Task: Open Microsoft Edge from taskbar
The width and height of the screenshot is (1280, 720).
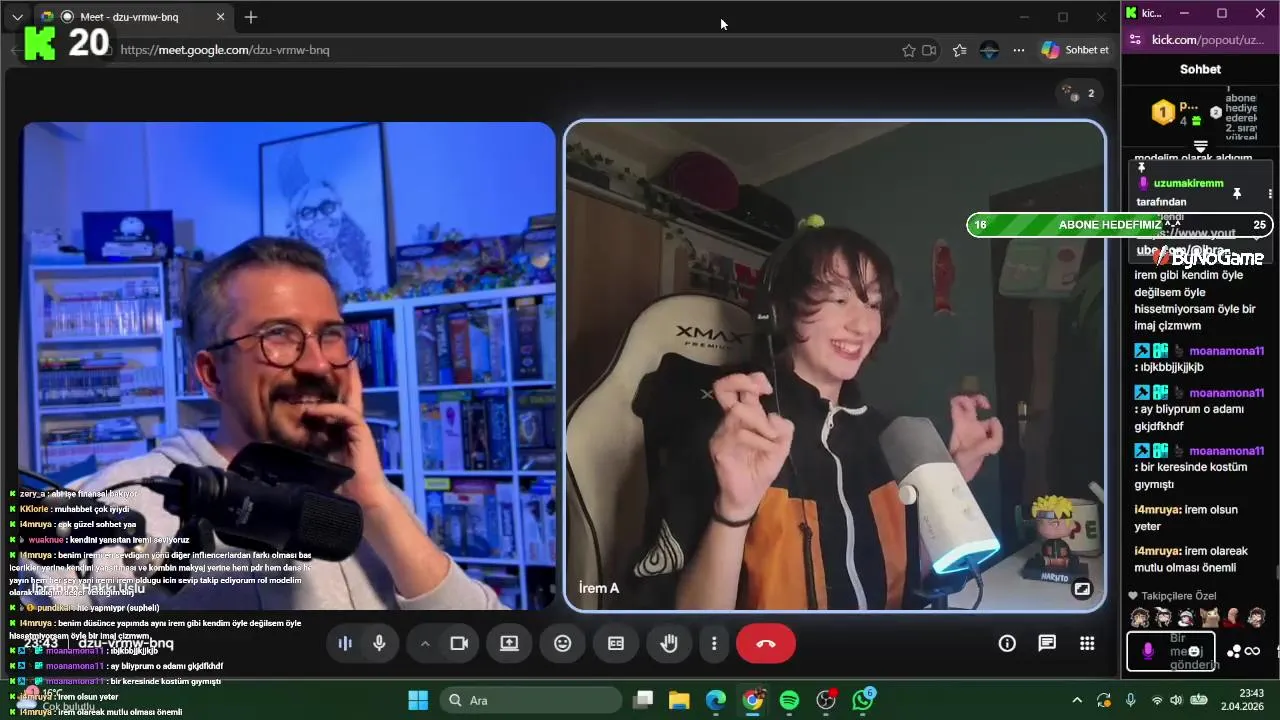Action: click(716, 700)
